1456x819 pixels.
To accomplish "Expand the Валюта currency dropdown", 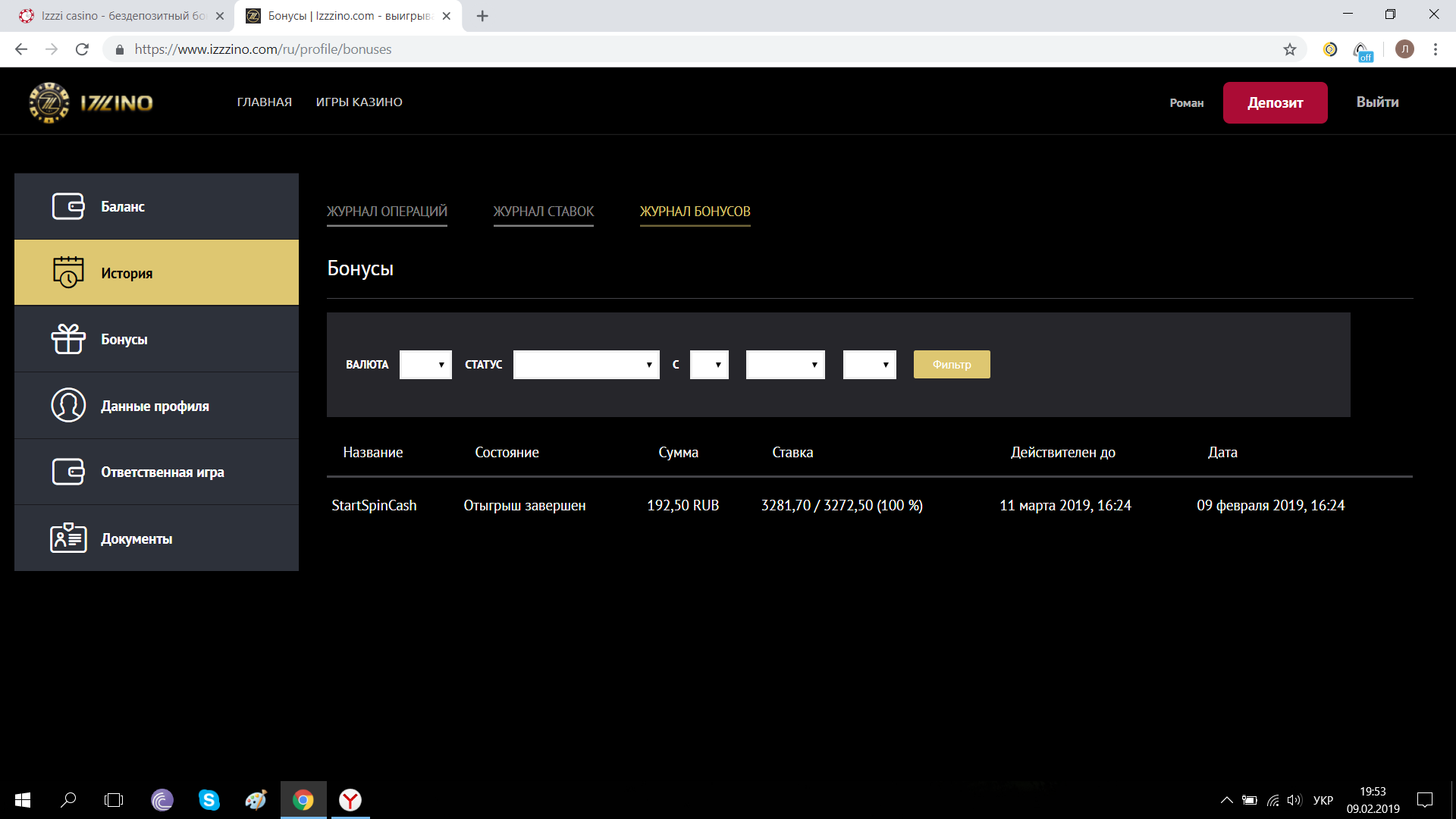I will click(x=425, y=365).
